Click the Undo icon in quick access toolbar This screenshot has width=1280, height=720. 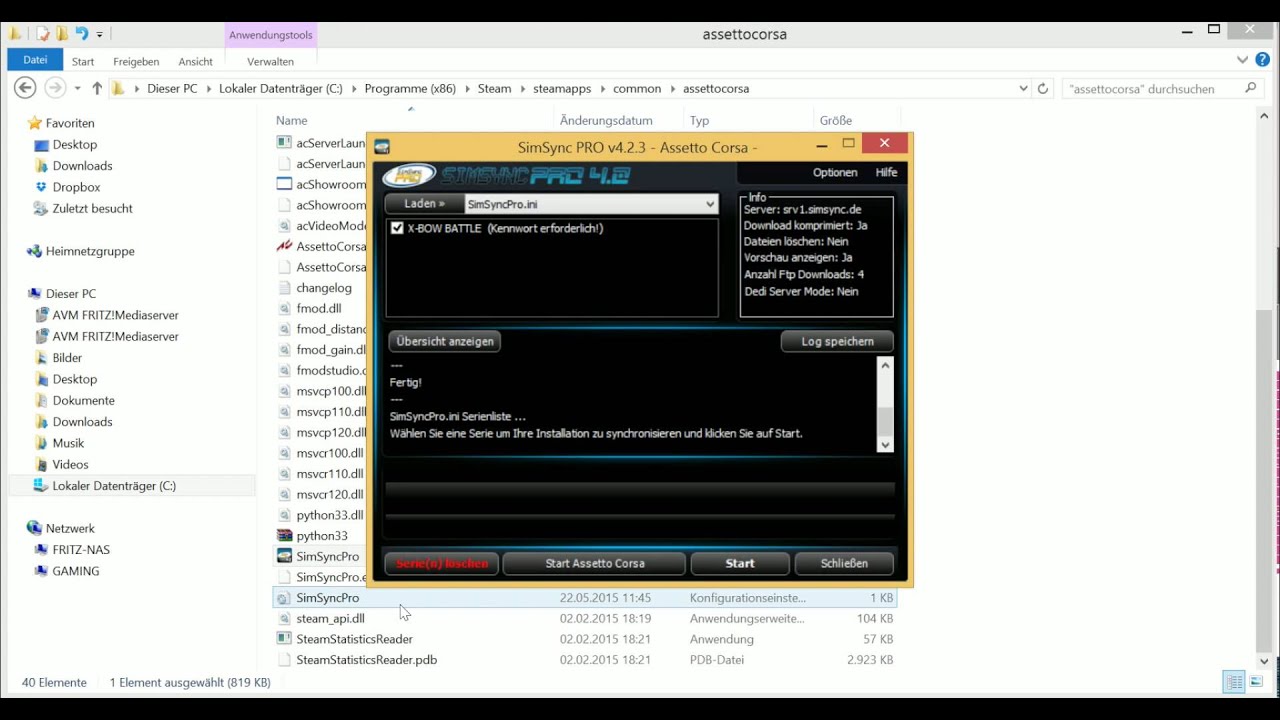(82, 34)
